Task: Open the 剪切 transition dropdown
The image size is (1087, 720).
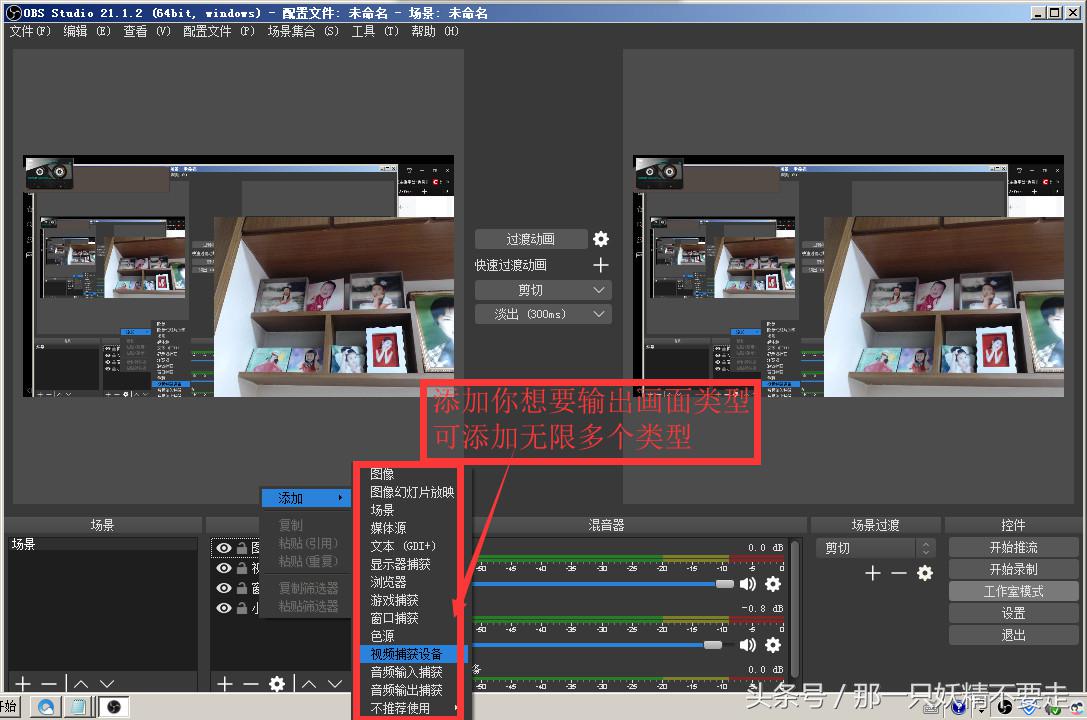Action: click(542, 289)
